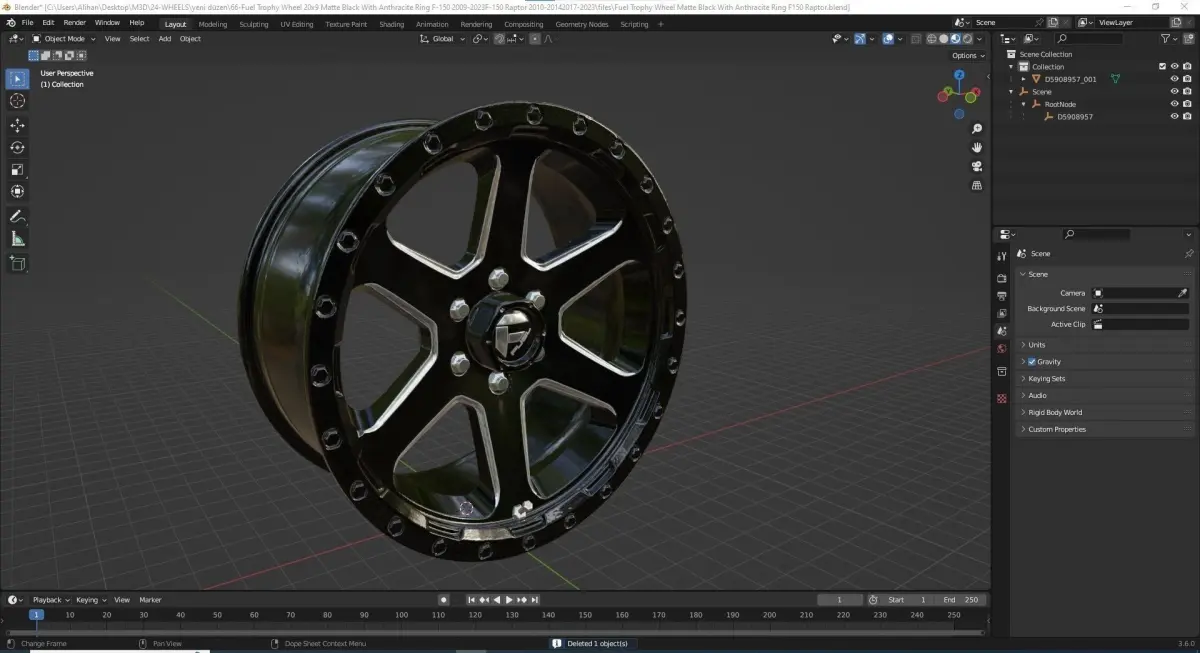Click the playhead at frame 1
This screenshot has height=653, width=1200.
tap(36, 615)
